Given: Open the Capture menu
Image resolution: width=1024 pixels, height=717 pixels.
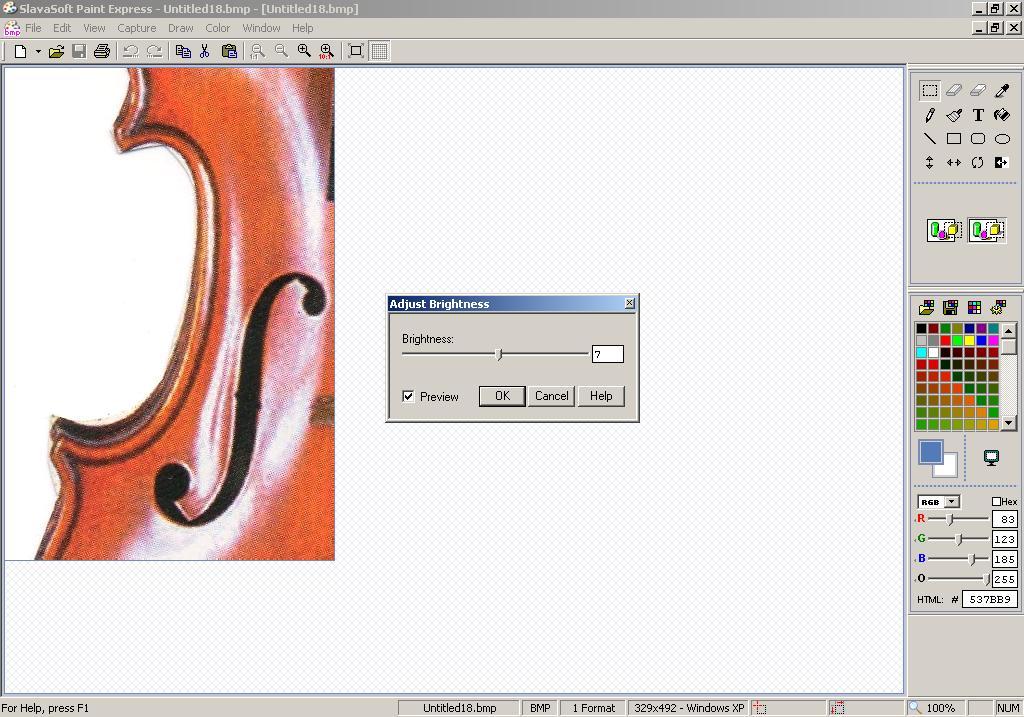Looking at the screenshot, I should click(x=136, y=28).
